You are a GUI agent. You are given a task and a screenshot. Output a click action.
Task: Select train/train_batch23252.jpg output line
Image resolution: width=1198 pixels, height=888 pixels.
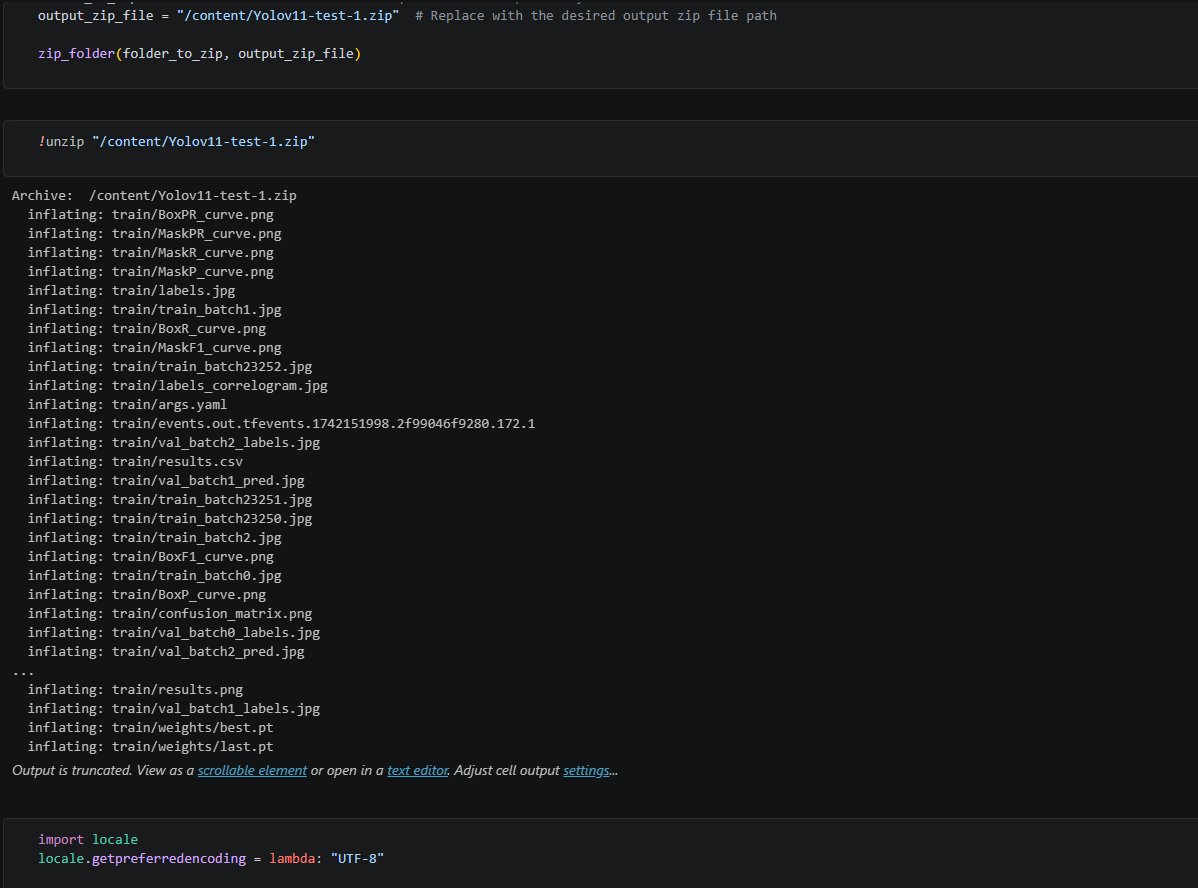(170, 367)
